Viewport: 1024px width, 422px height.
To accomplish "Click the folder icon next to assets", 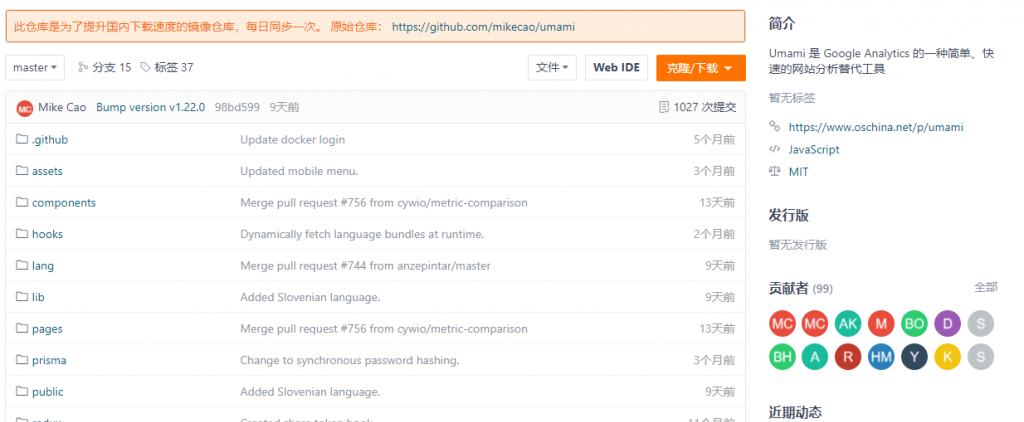I will (x=22, y=170).
